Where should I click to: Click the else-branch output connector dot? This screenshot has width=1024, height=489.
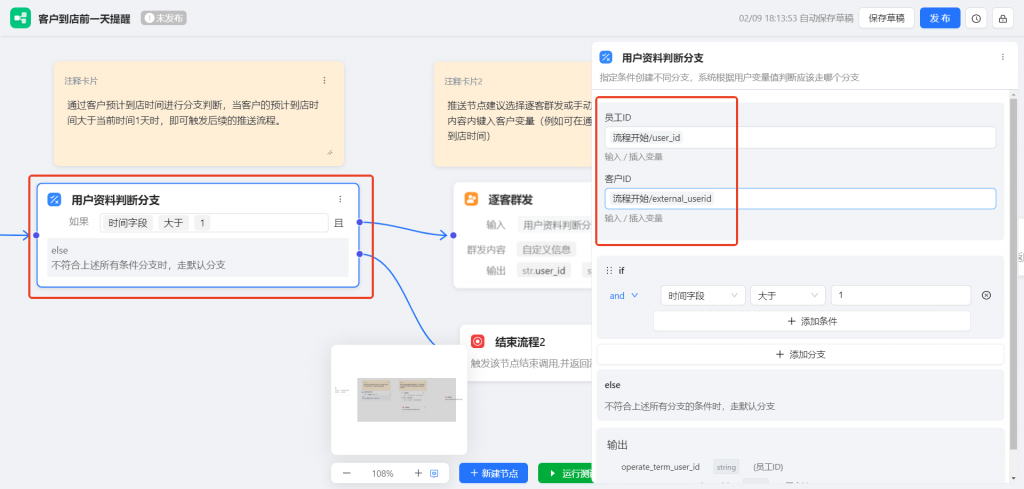(359, 254)
